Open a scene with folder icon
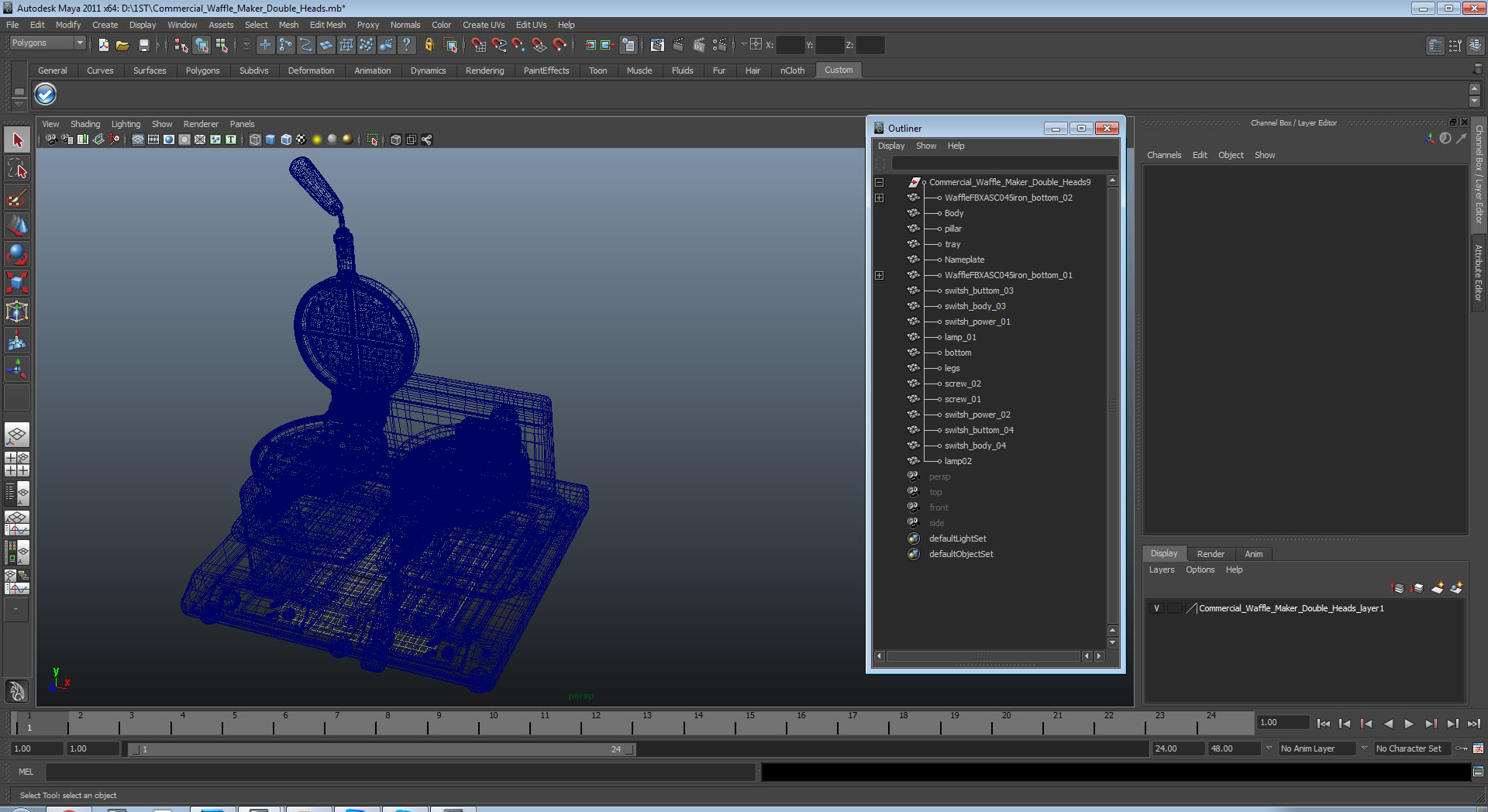Screen dimensions: 1488x812 [x=122, y=45]
